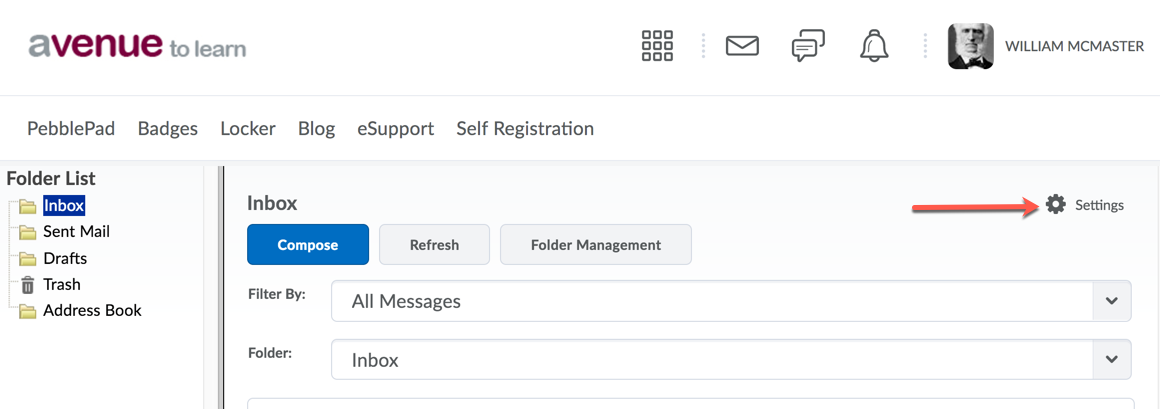Click the Avenue to Learn logo
The height and width of the screenshot is (409, 1160).
[137, 46]
